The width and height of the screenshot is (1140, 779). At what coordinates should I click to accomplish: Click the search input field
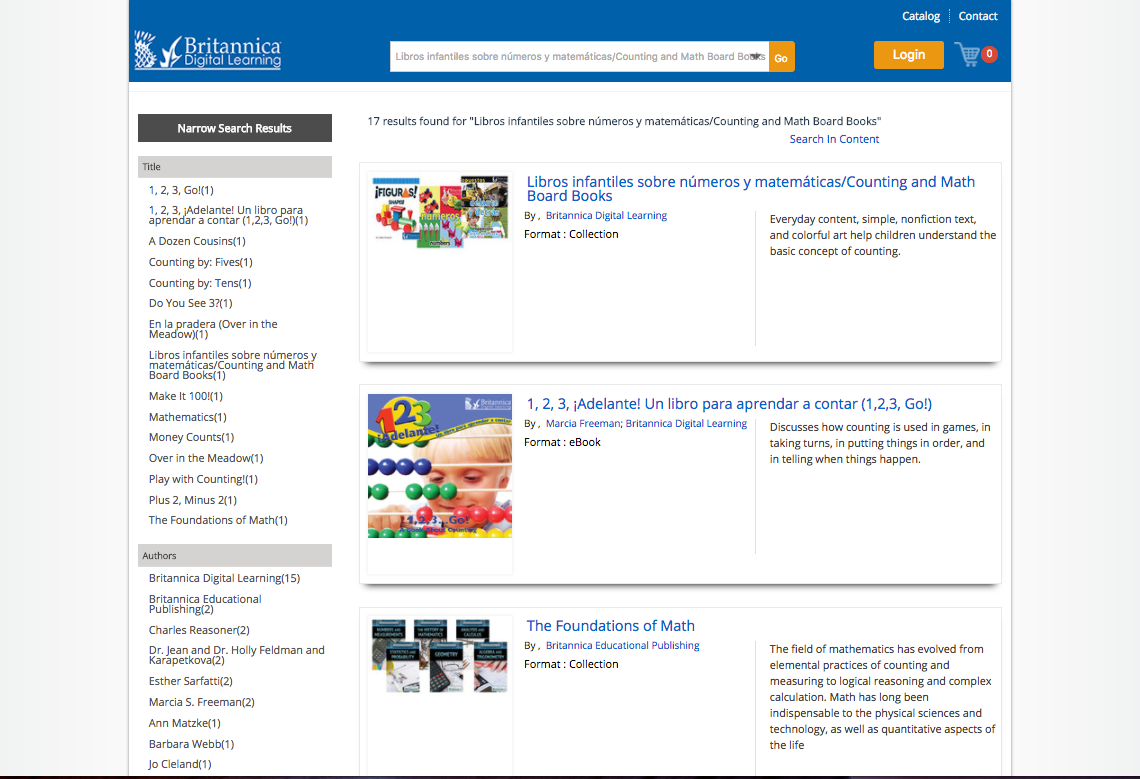tap(579, 57)
